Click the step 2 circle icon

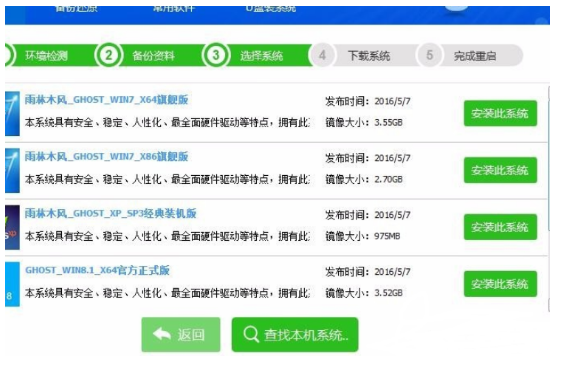coord(108,55)
